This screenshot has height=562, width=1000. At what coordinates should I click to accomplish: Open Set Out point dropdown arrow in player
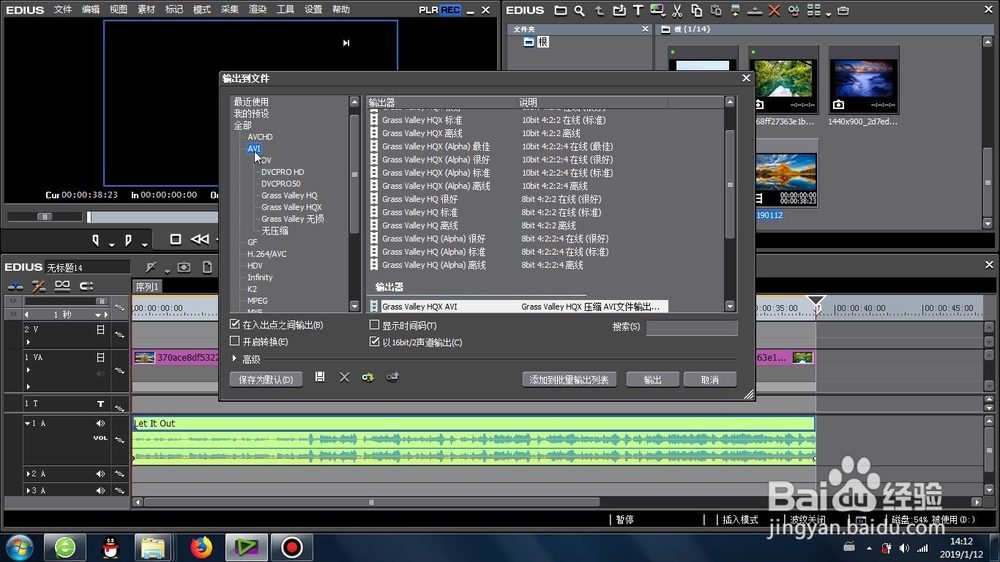[x=145, y=244]
